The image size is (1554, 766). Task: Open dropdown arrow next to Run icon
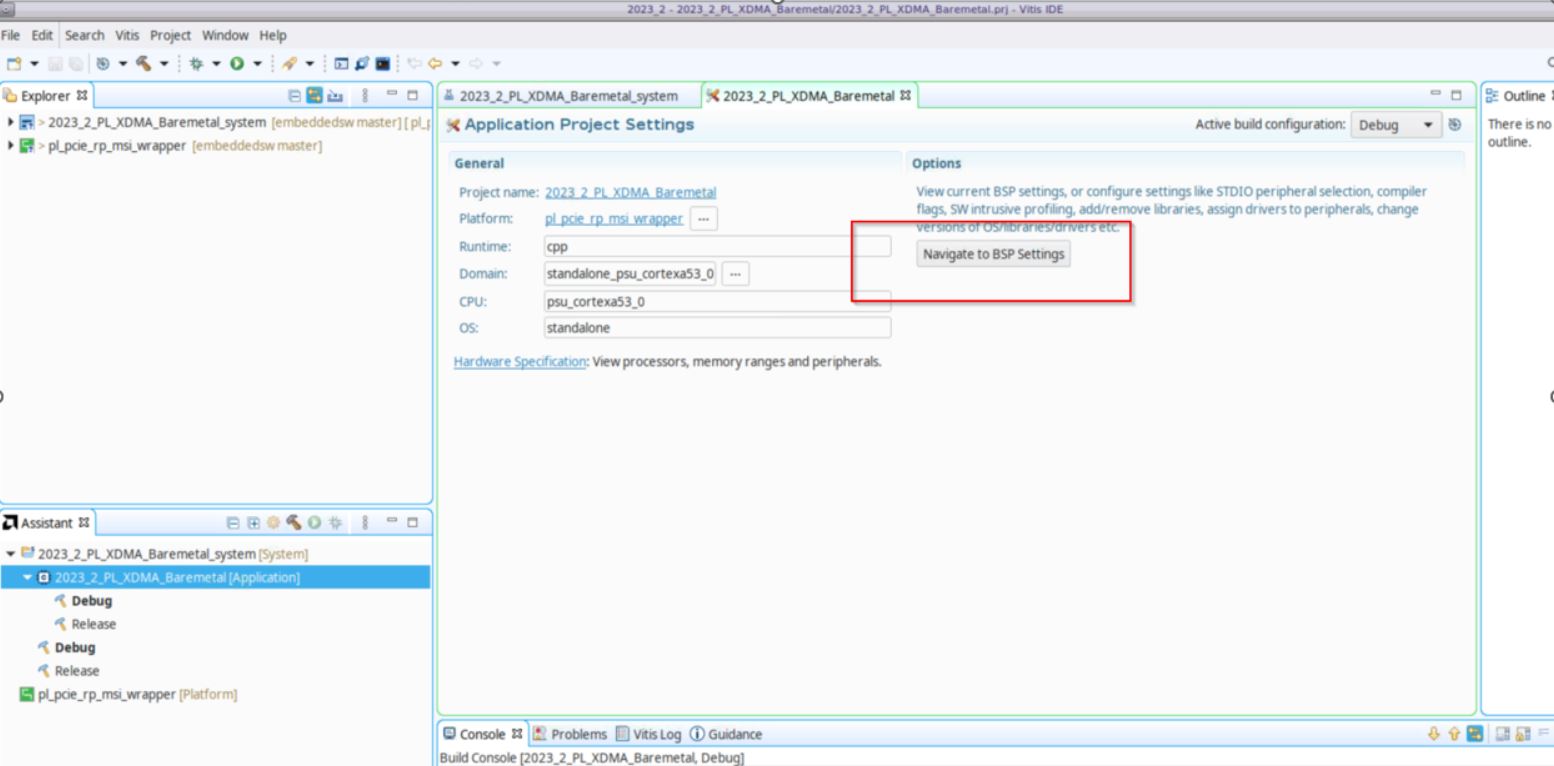pos(257,63)
